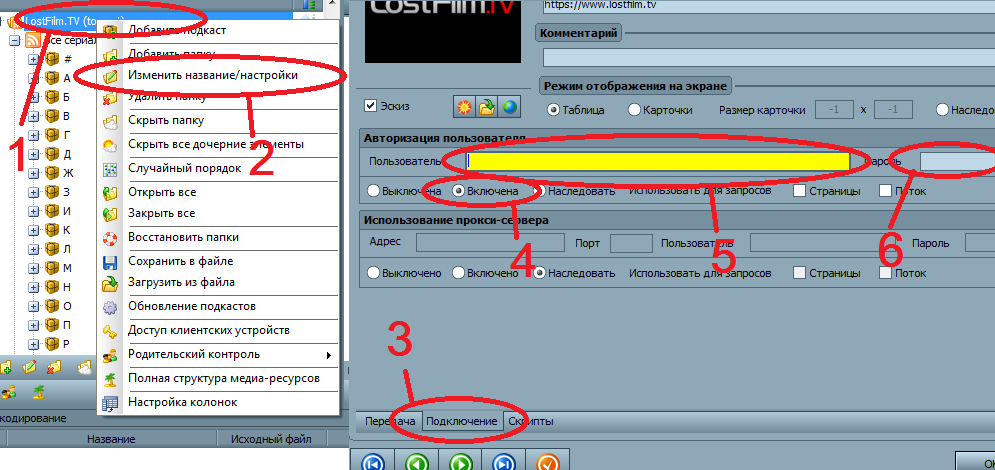Collapse the 'Все сериалы' RSS tree node
Image resolution: width=995 pixels, height=470 pixels.
[x=14, y=41]
